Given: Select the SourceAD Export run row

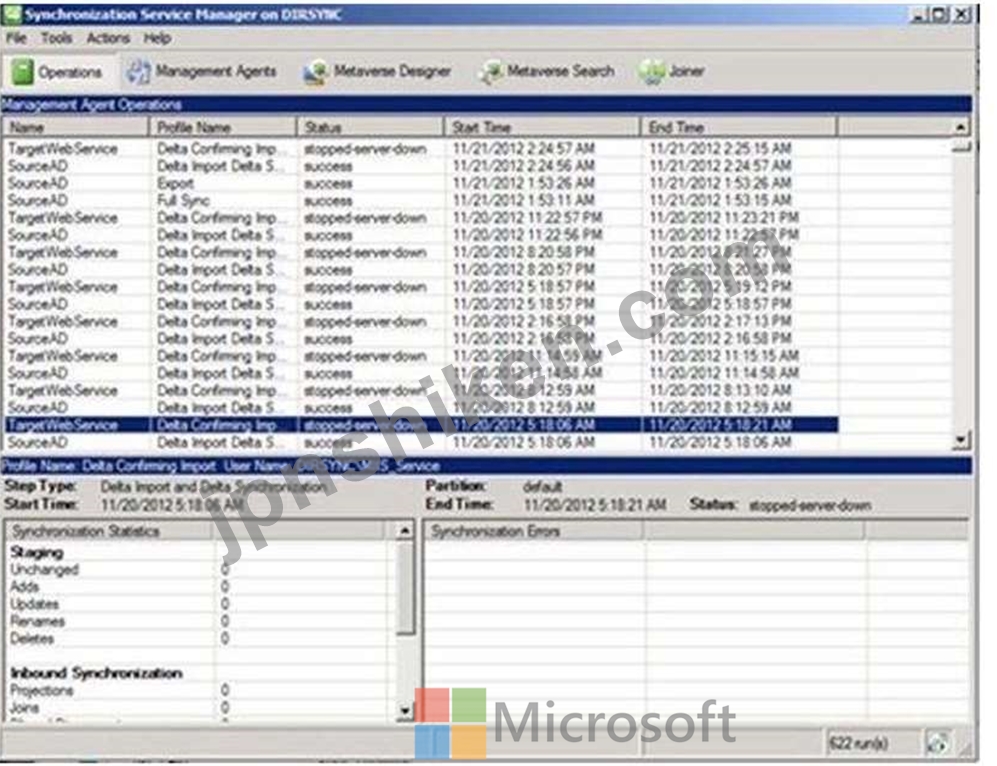Looking at the screenshot, I should [x=421, y=183].
